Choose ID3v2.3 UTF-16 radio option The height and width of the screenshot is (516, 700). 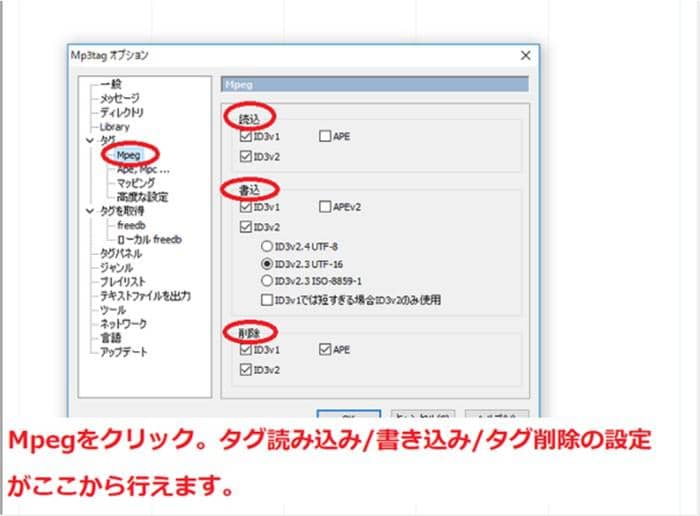267,264
